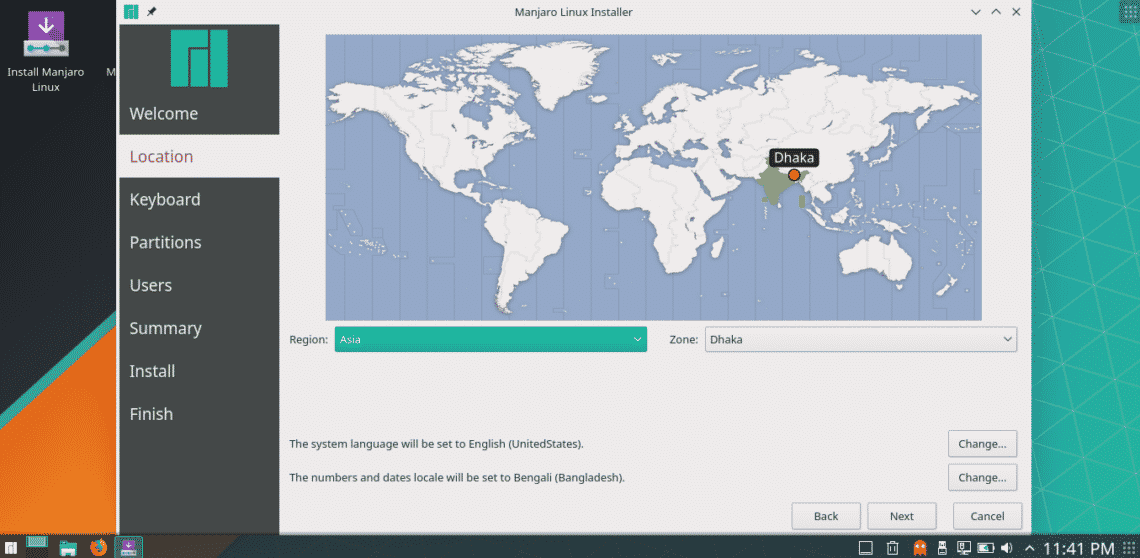The width and height of the screenshot is (1140, 558).
Task: Open the battery status tray icon
Action: pos(986,548)
